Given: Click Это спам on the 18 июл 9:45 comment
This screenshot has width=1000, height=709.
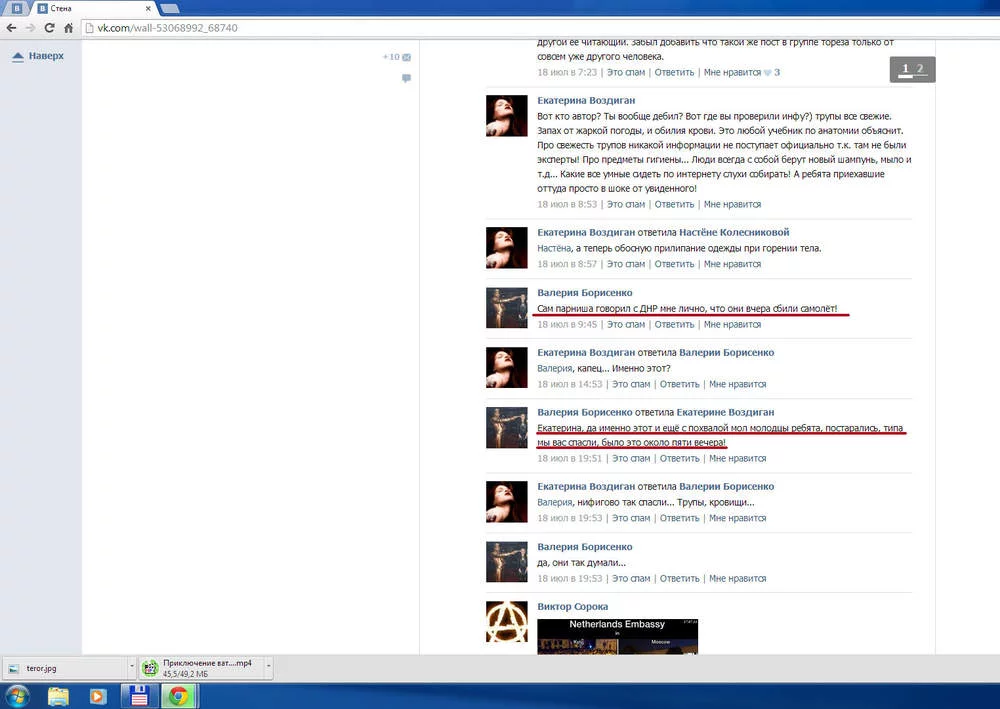Looking at the screenshot, I should pyautogui.click(x=626, y=325).
